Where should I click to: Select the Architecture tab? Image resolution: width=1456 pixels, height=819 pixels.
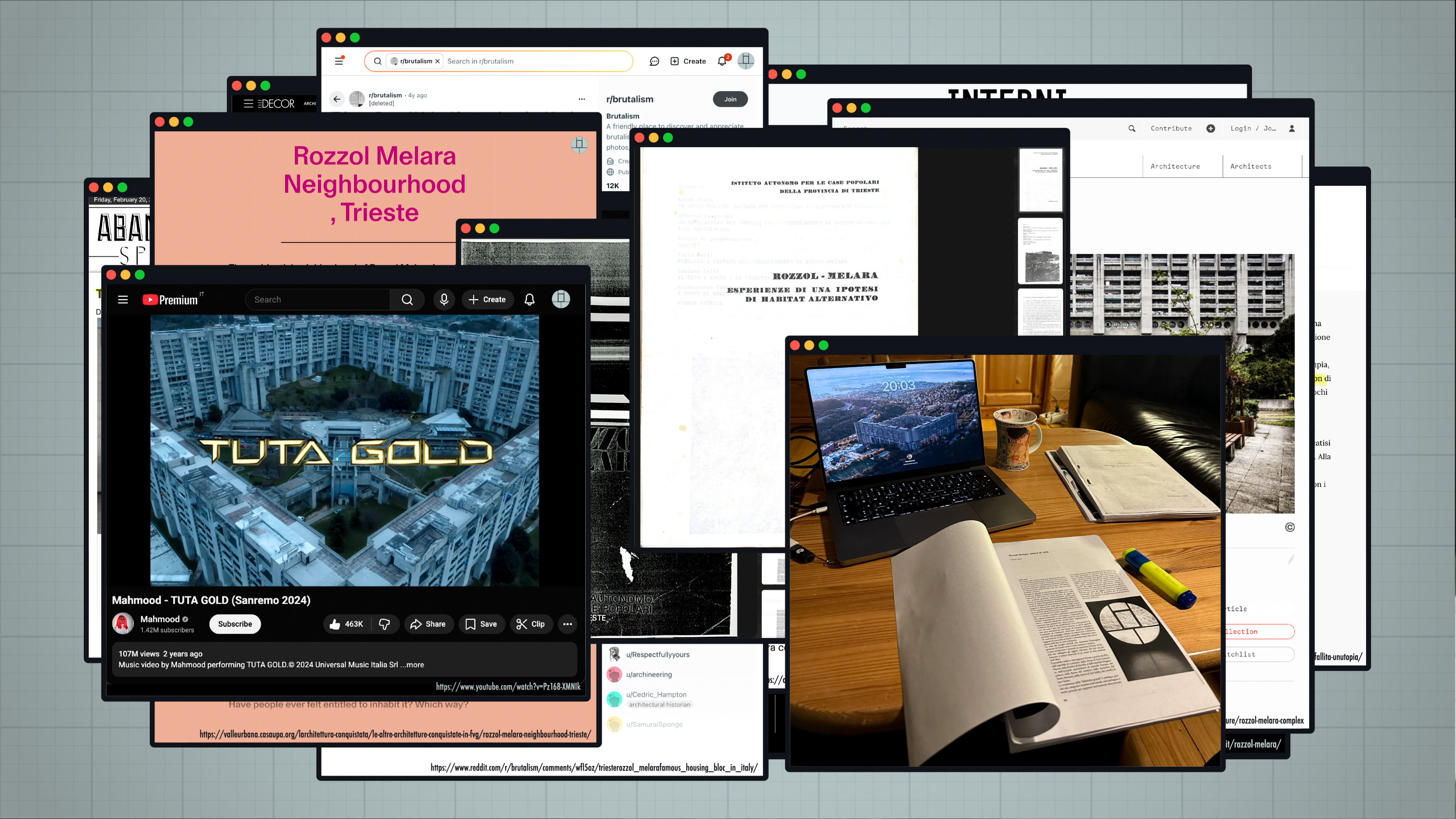(1175, 166)
